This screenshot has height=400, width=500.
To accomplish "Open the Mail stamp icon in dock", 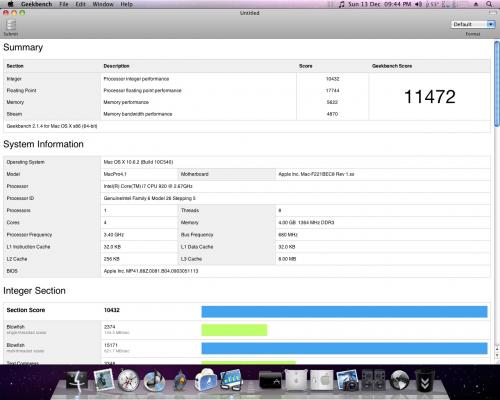I will 104,380.
